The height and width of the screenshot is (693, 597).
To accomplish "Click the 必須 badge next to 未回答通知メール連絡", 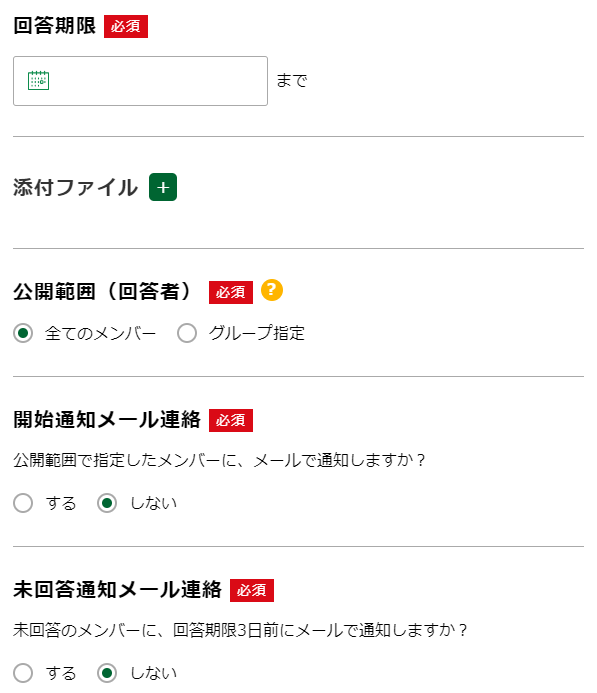I will click(x=252, y=590).
